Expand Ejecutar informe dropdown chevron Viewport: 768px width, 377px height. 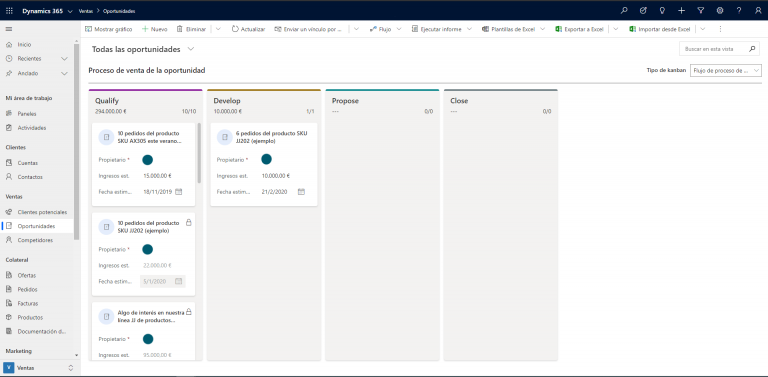tap(469, 29)
